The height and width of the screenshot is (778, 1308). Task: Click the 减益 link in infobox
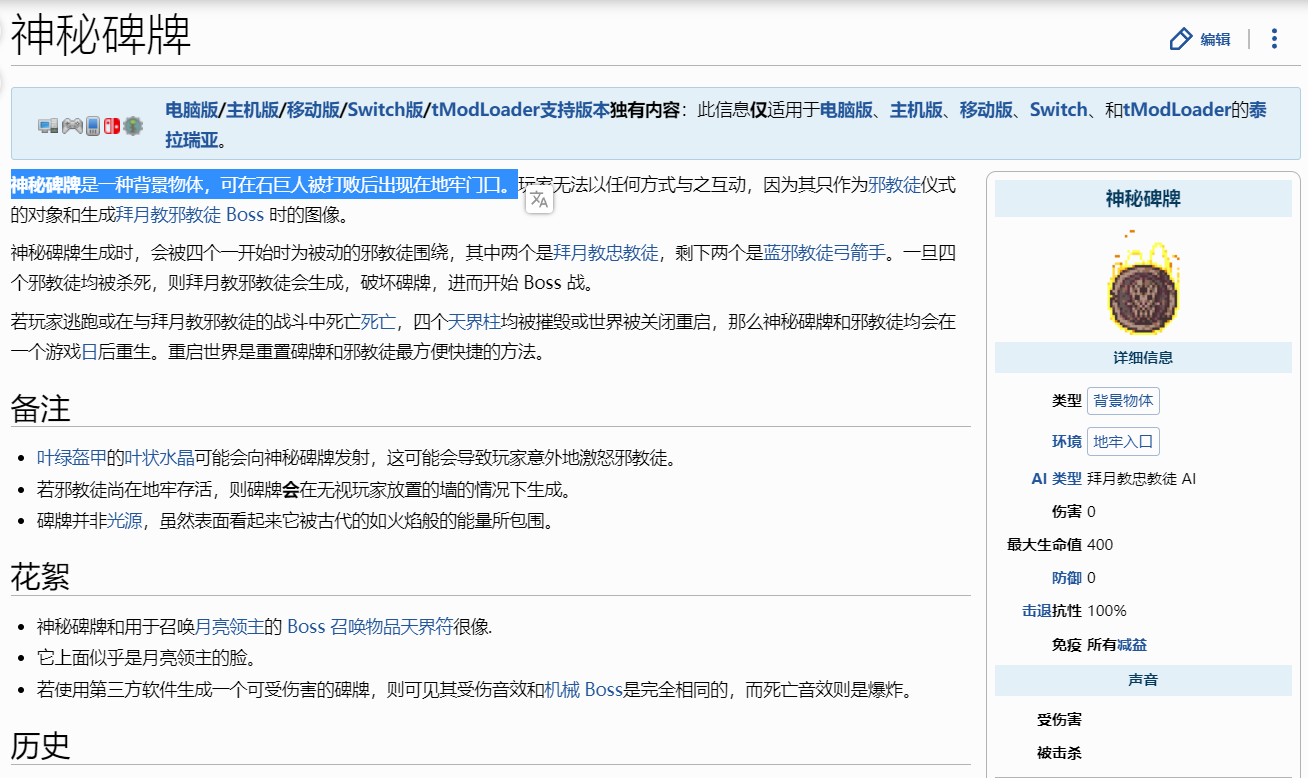[1132, 645]
